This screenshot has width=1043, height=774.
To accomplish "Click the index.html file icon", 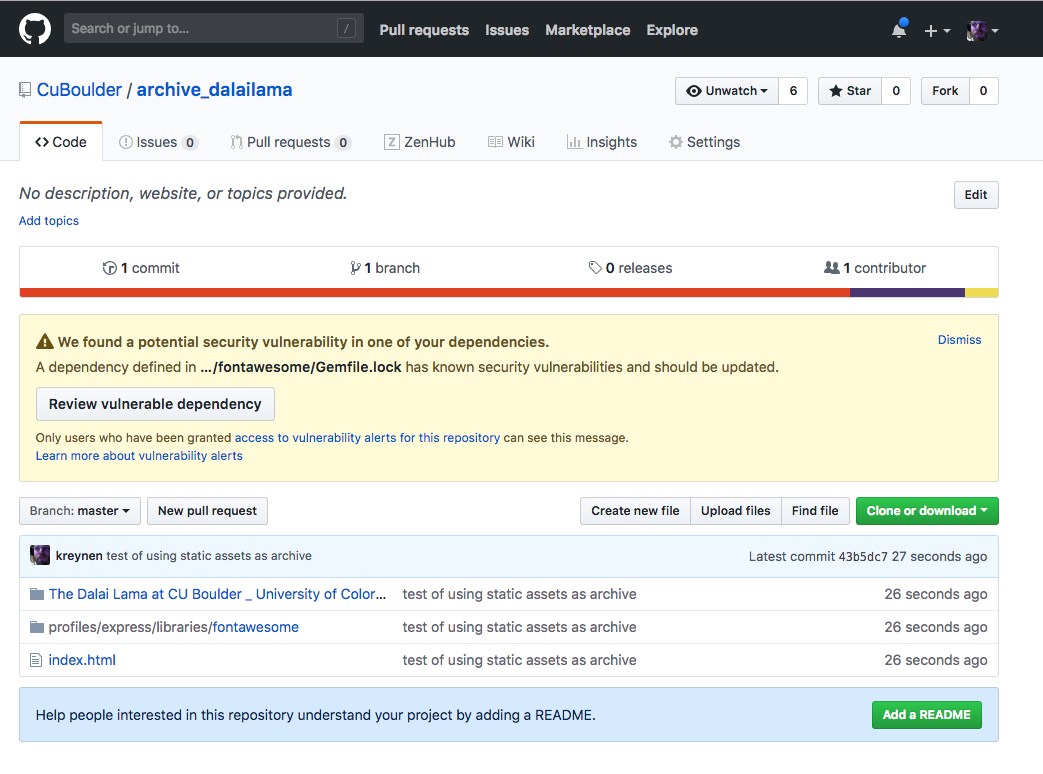I will point(36,660).
